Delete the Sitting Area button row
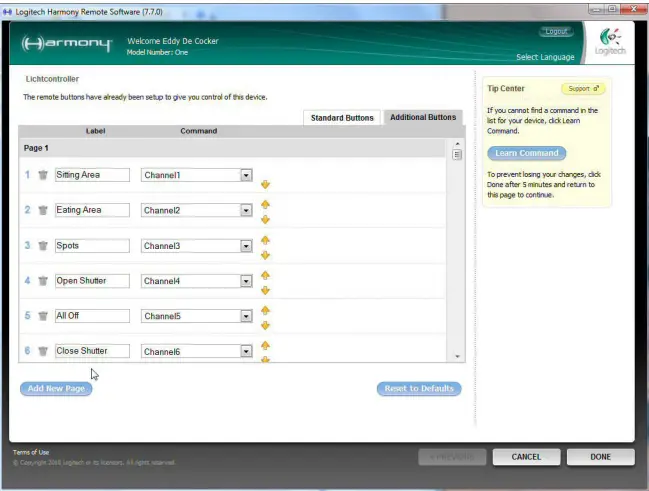 (x=43, y=175)
